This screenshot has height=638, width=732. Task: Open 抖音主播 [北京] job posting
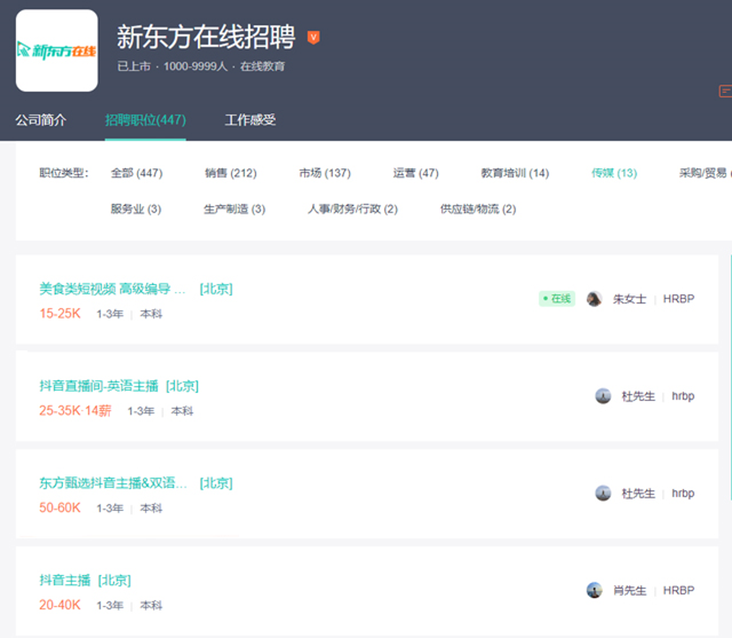point(85,580)
